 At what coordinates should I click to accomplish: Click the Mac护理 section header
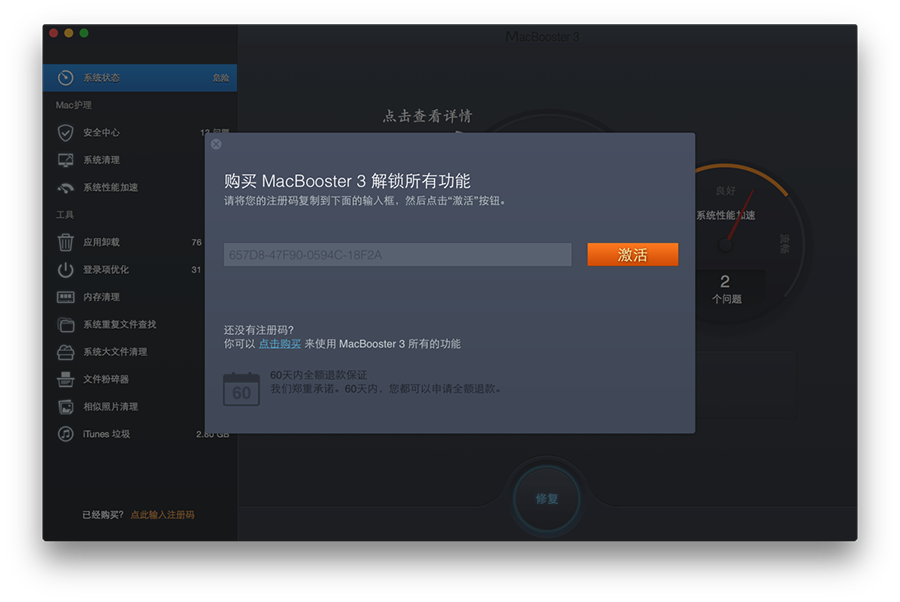[73, 105]
